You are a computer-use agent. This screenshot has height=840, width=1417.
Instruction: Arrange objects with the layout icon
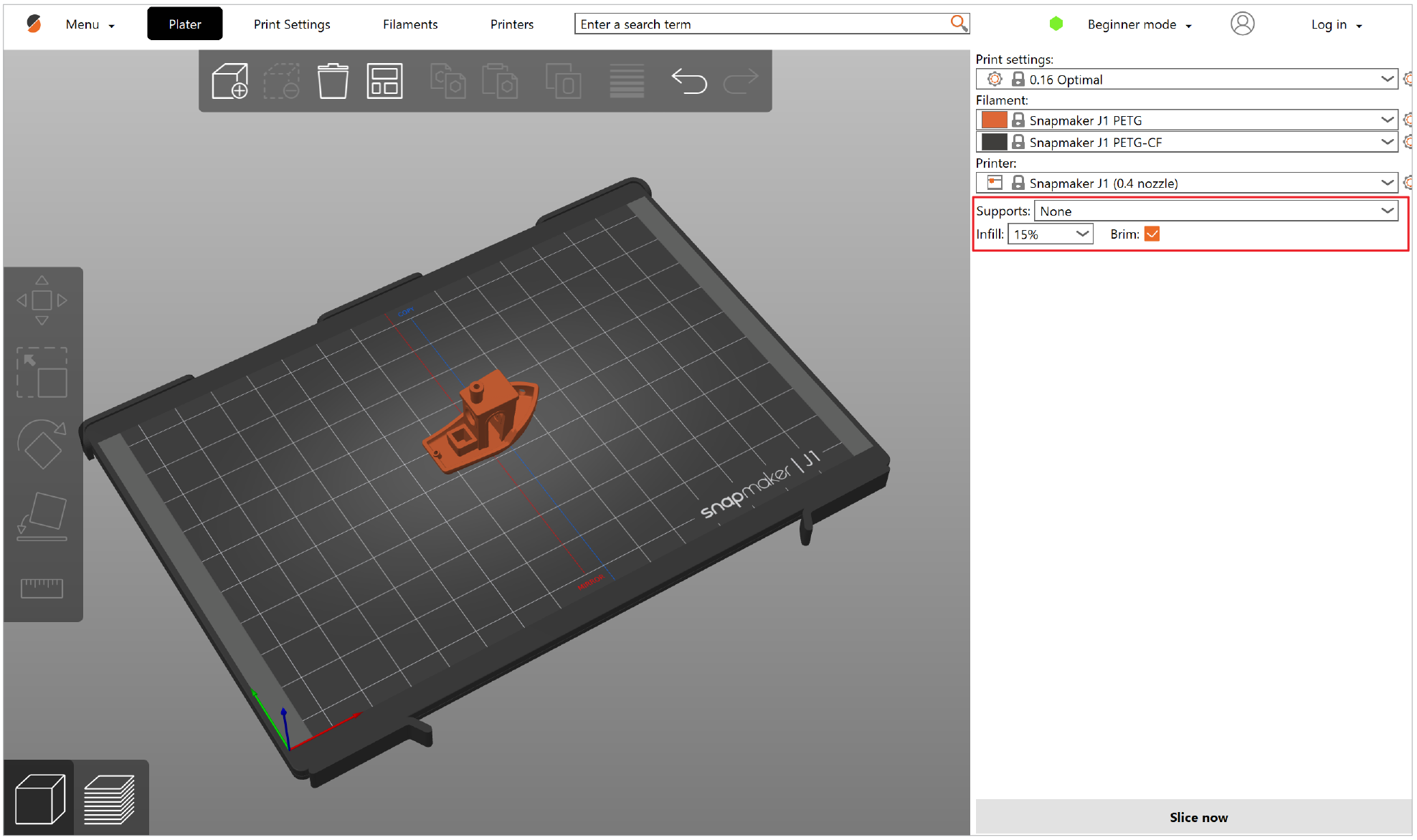[384, 81]
